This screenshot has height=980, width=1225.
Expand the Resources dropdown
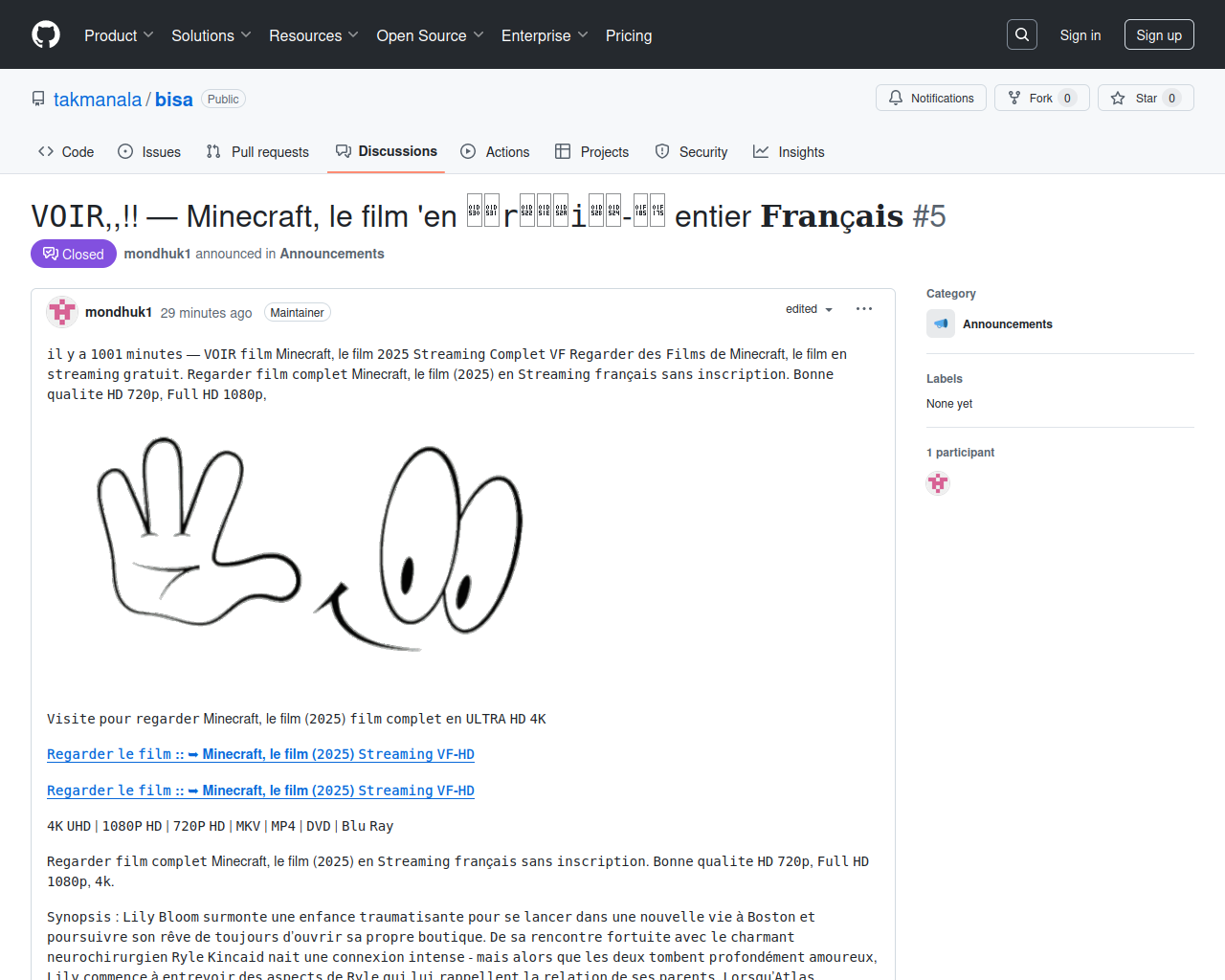point(314,35)
